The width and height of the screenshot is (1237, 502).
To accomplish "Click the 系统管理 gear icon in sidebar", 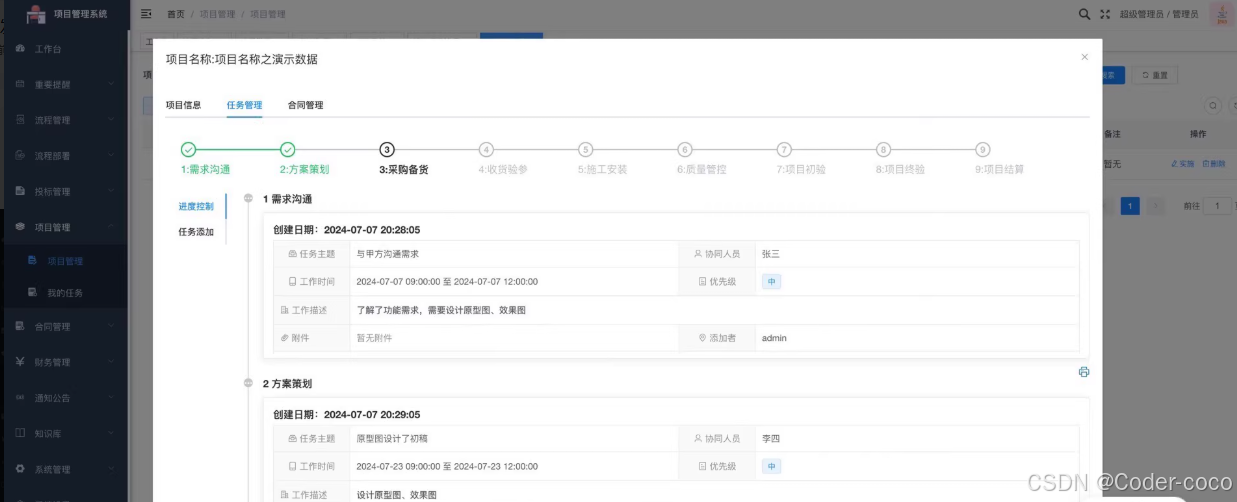I will pyautogui.click(x=20, y=469).
